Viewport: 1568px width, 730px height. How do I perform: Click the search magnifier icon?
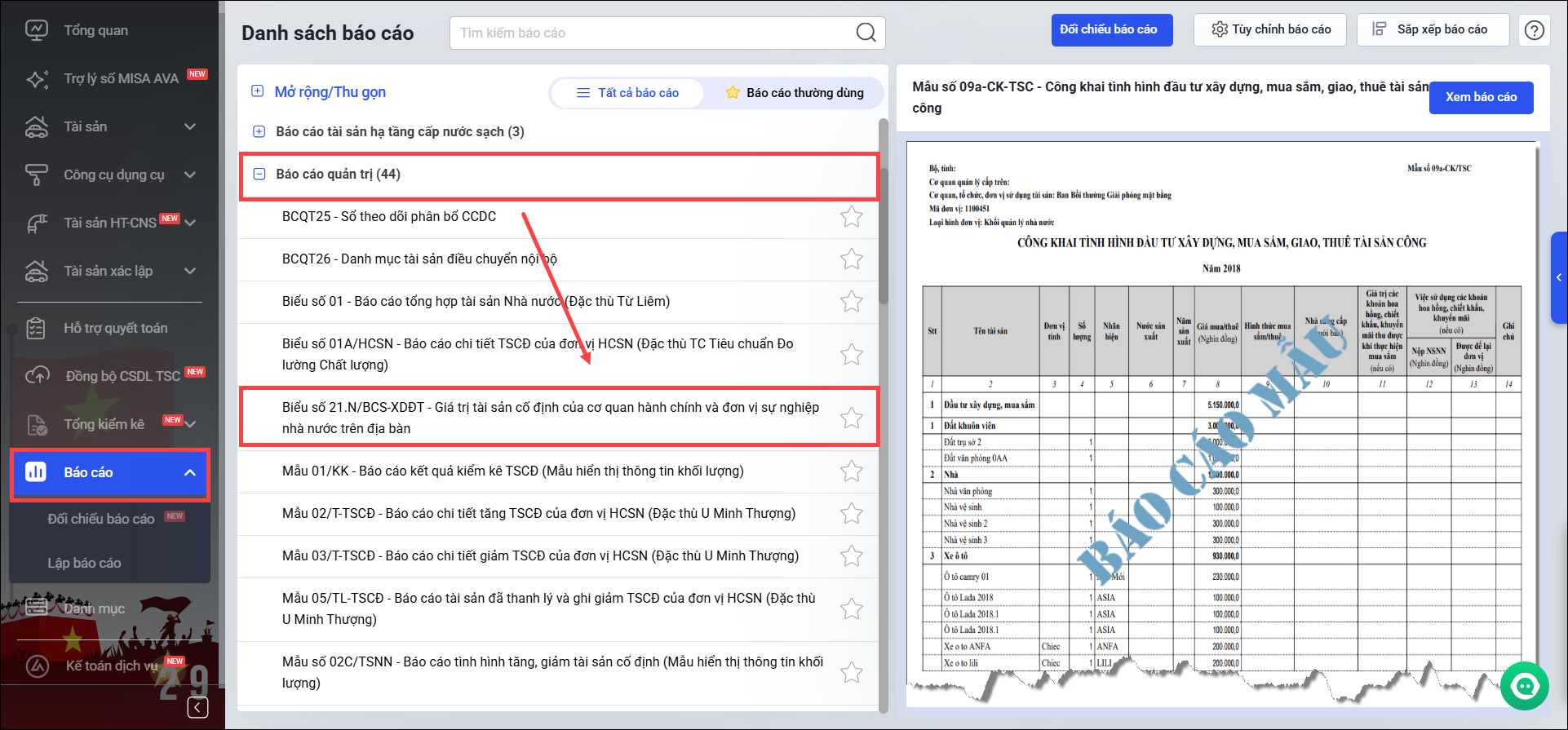click(866, 33)
